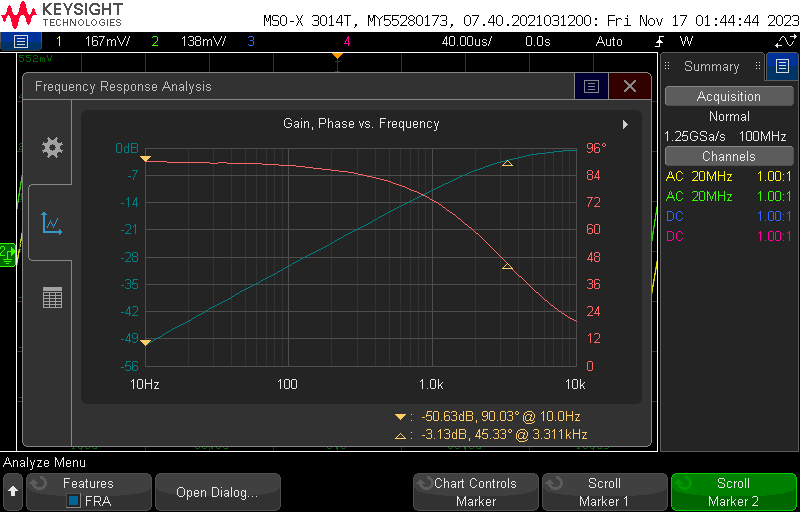
Task: Toggle the FRA feature checkbox
Action: pos(73,500)
